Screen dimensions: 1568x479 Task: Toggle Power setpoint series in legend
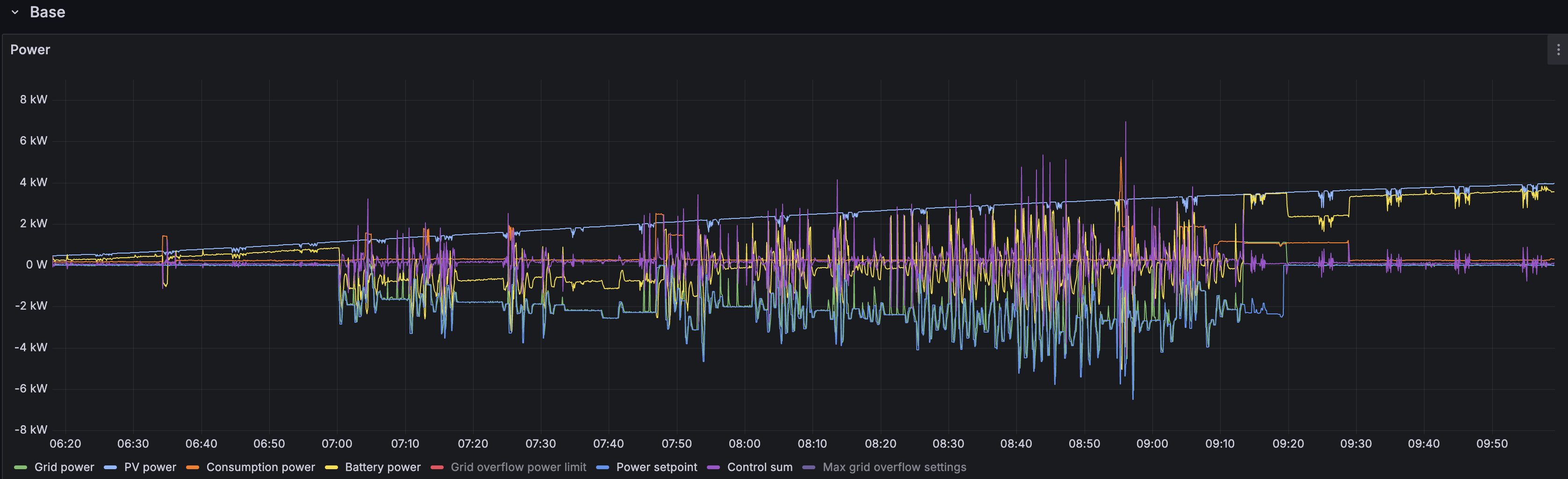pyautogui.click(x=657, y=467)
